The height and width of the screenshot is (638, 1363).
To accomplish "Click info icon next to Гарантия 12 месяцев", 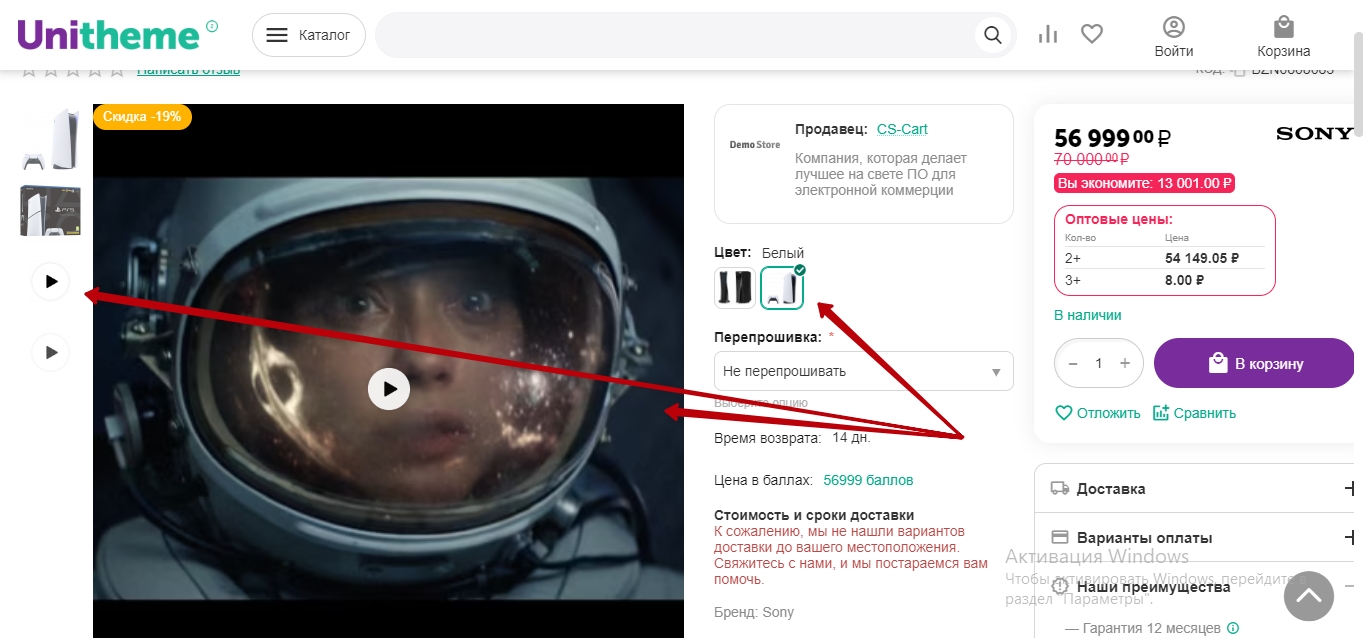I will click(x=1233, y=628).
